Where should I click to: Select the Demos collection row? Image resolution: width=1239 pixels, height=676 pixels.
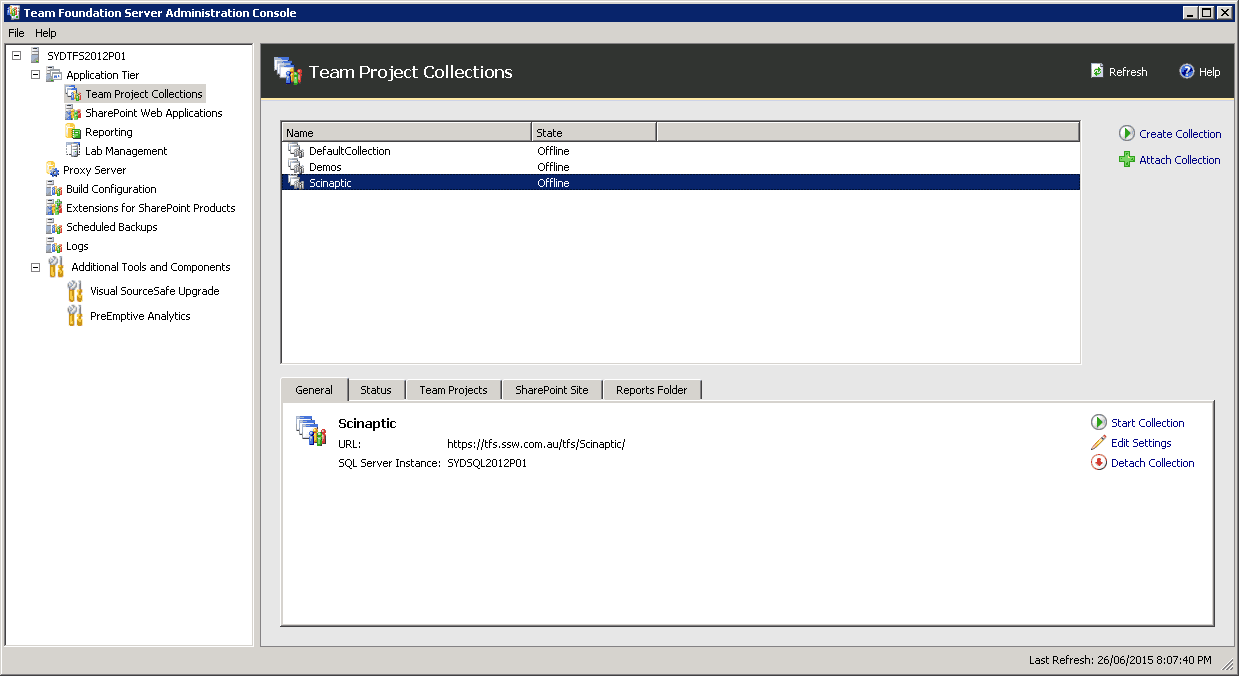[325, 167]
